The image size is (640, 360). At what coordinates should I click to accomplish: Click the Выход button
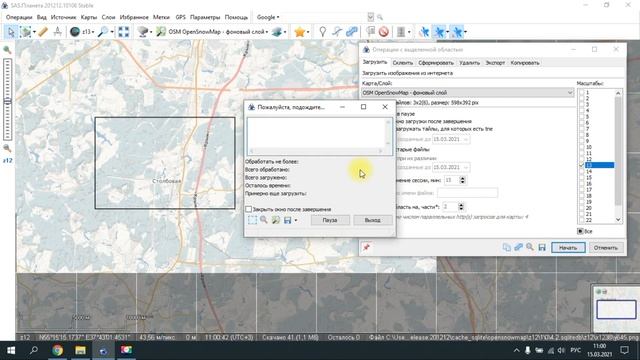373,220
